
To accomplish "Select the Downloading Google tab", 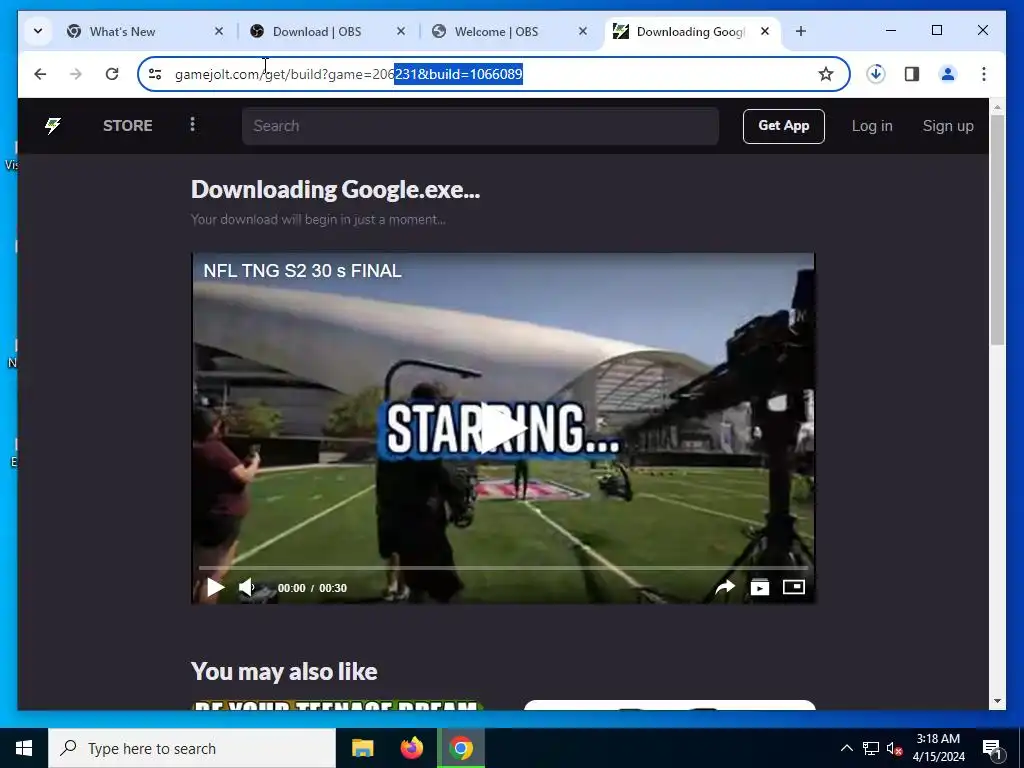I will click(x=691, y=31).
